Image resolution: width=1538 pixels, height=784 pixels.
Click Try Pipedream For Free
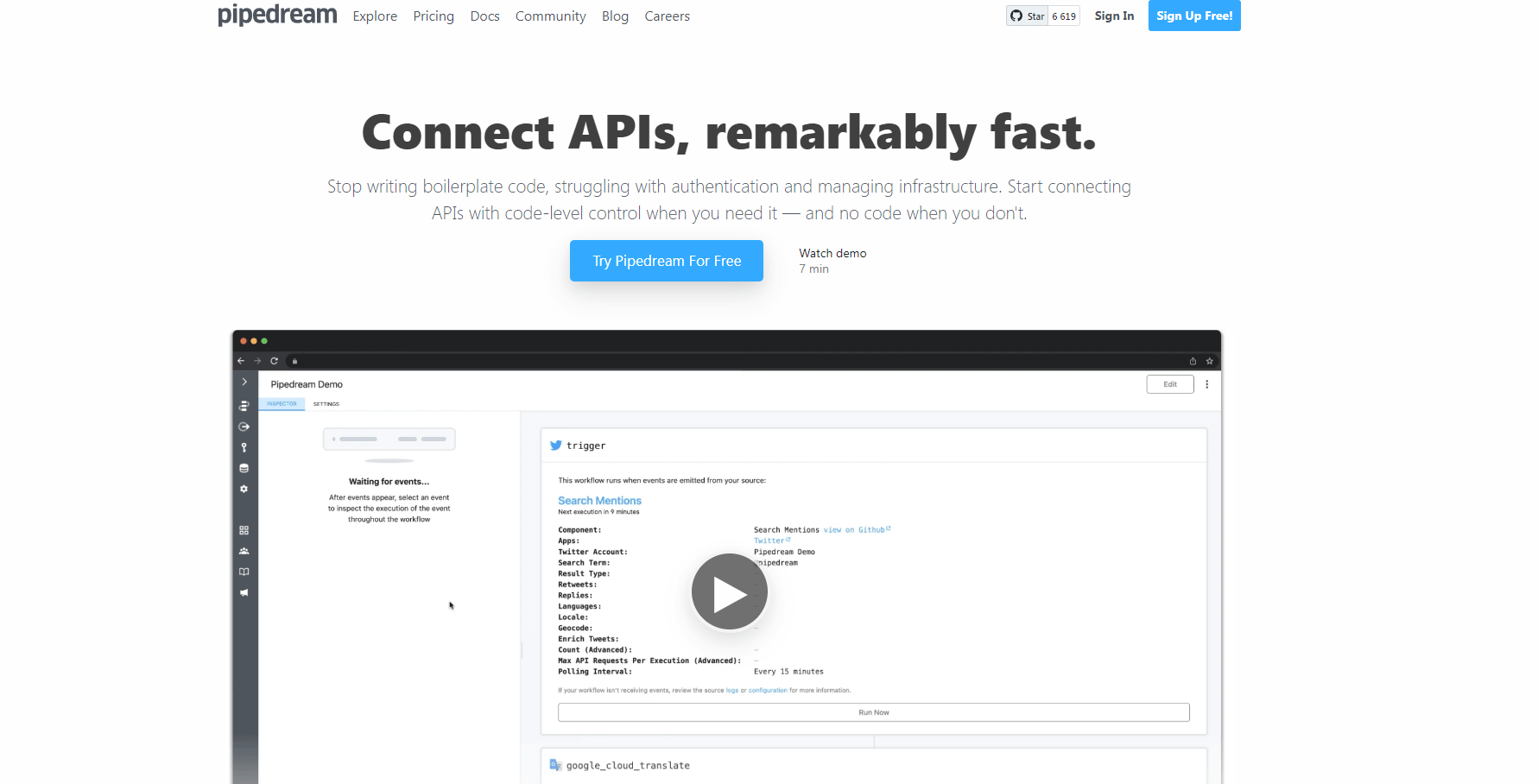(x=666, y=260)
